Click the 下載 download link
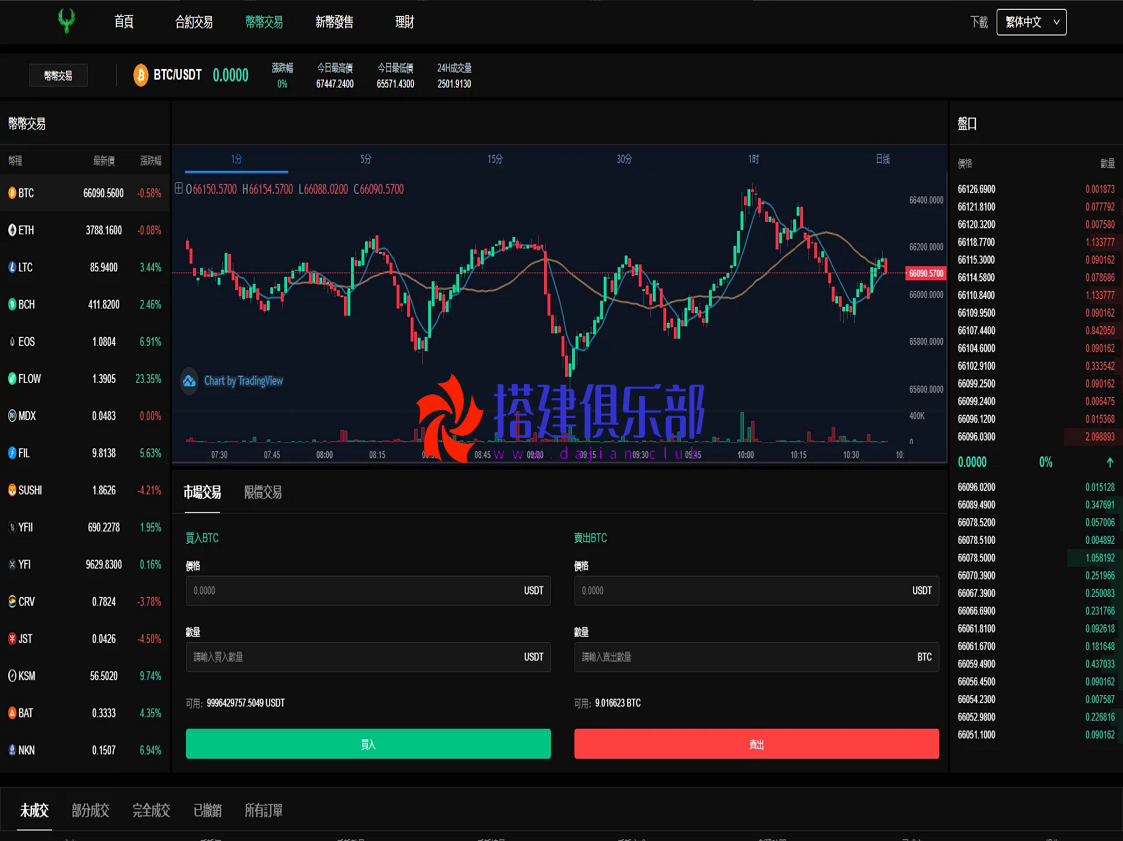This screenshot has height=841, width=1123. point(979,22)
